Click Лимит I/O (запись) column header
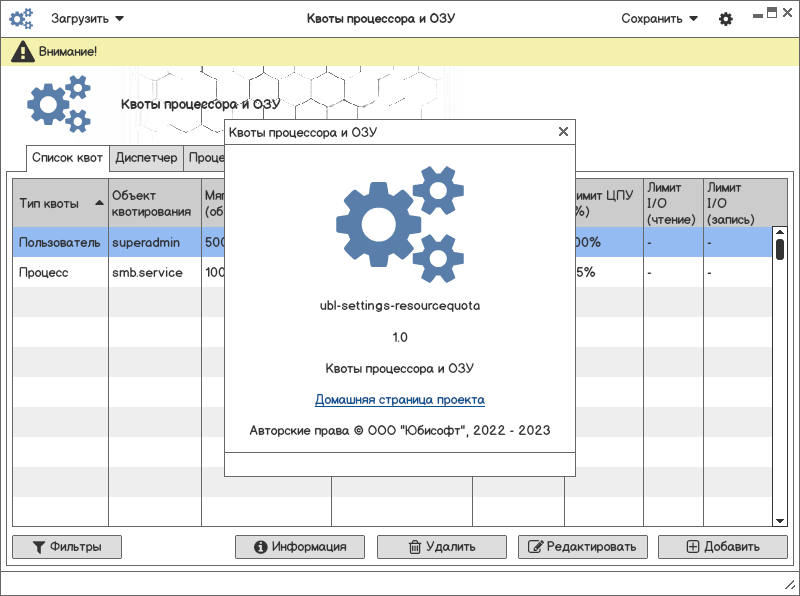Image resolution: width=800 pixels, height=596 pixels. coord(739,203)
